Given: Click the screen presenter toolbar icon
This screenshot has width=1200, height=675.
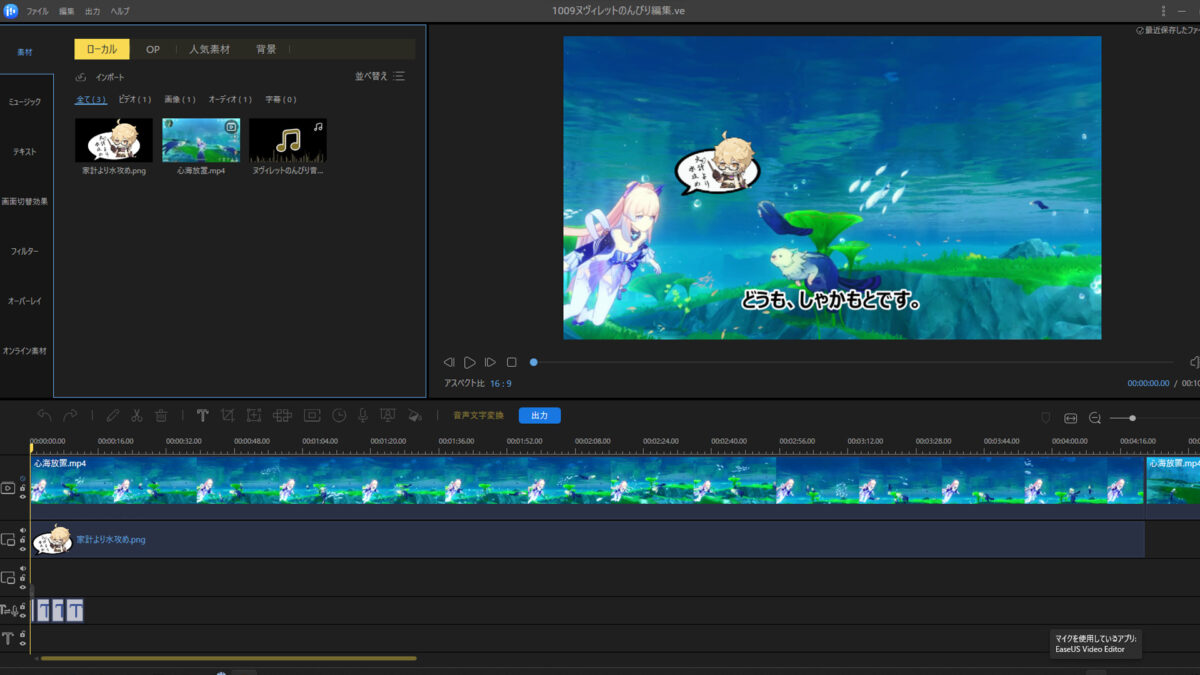Looking at the screenshot, I should click(388, 415).
